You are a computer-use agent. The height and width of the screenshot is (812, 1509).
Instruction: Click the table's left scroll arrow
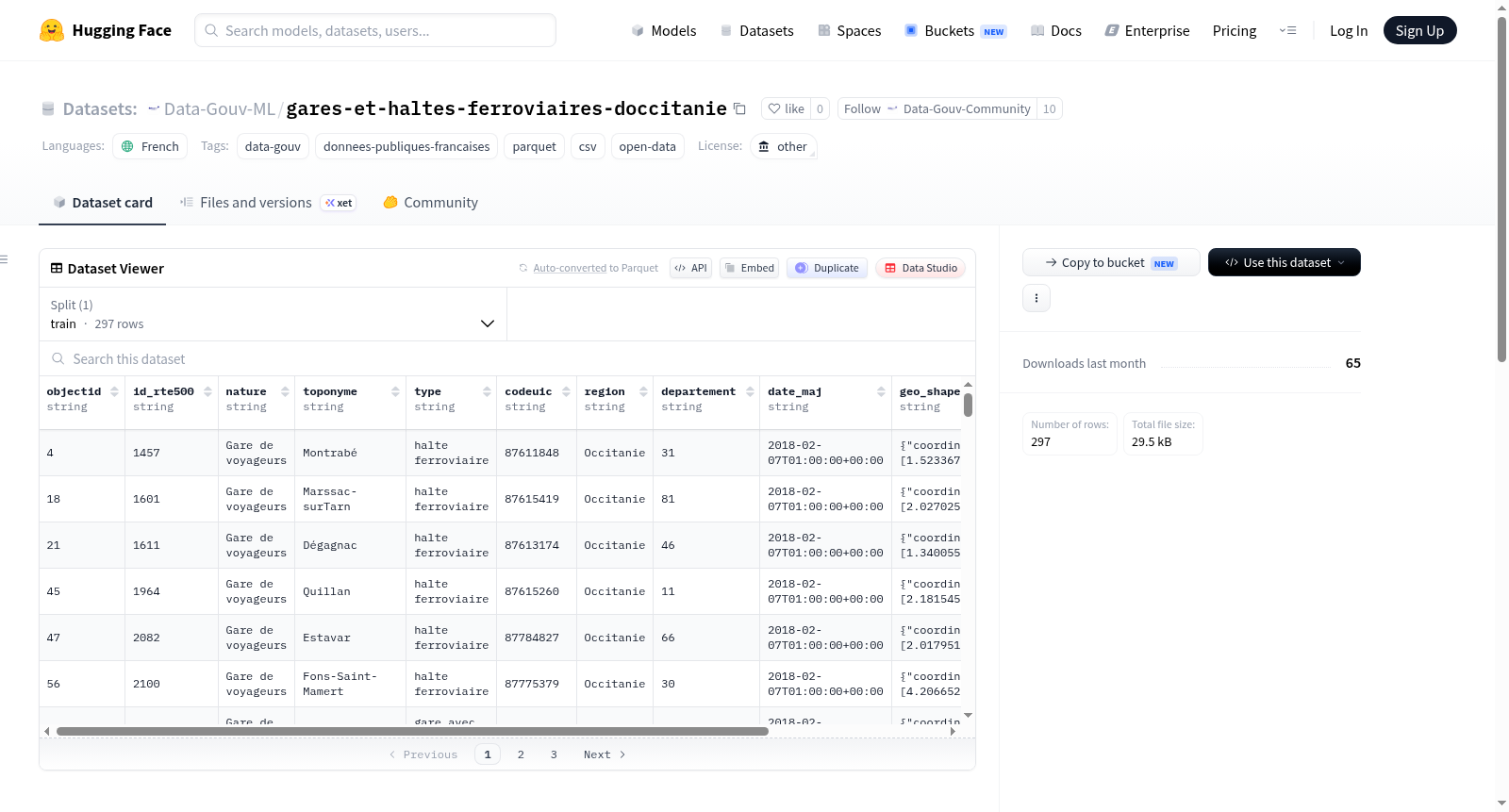(47, 731)
